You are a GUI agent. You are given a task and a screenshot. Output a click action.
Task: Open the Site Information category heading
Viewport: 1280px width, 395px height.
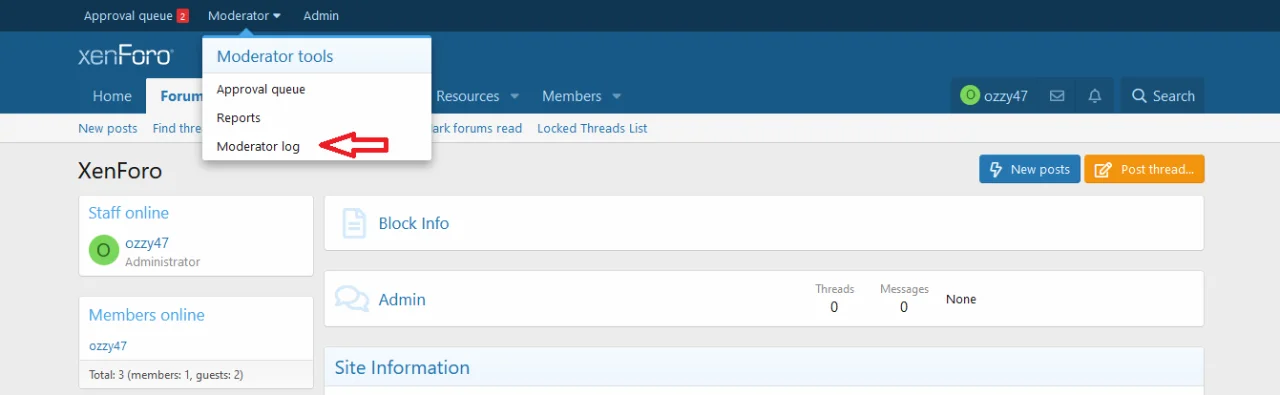pyautogui.click(x=402, y=367)
